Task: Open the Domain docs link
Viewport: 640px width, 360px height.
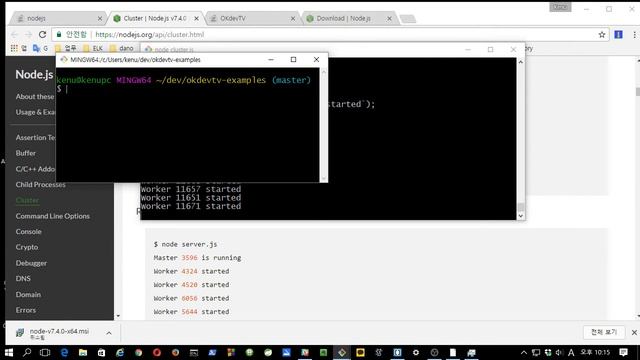Action: click(x=28, y=294)
